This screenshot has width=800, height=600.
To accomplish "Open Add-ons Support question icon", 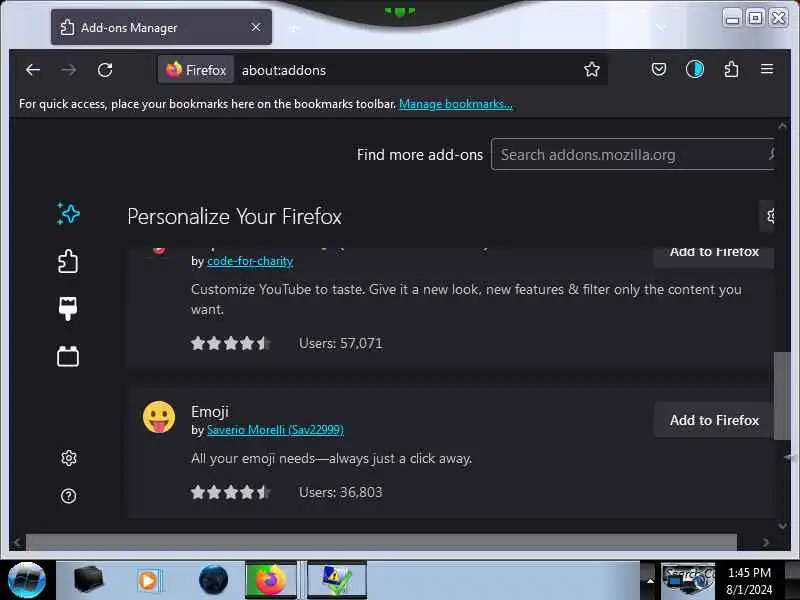I will pyautogui.click(x=68, y=496).
